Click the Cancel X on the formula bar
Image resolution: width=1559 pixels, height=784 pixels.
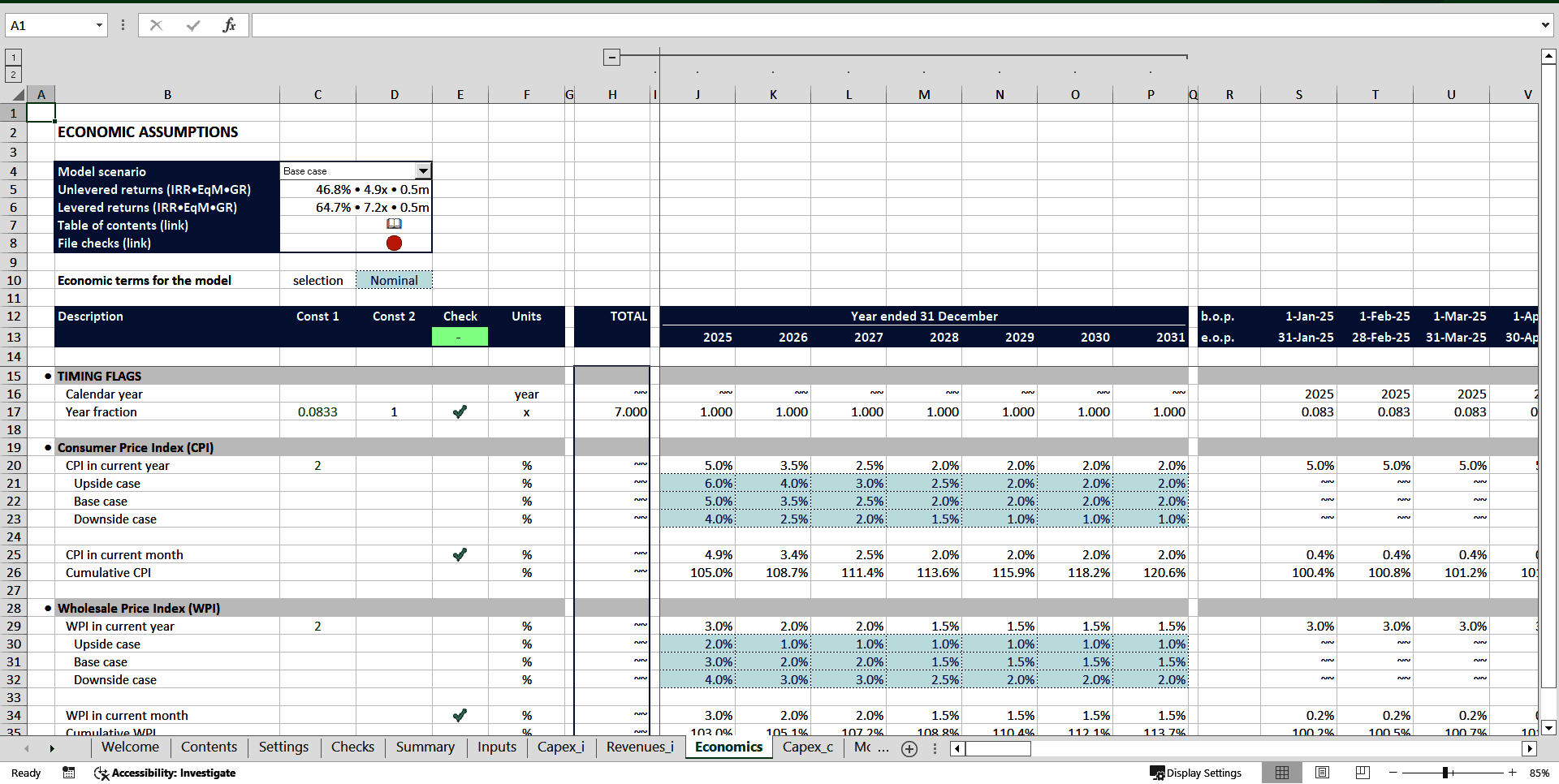(x=156, y=24)
